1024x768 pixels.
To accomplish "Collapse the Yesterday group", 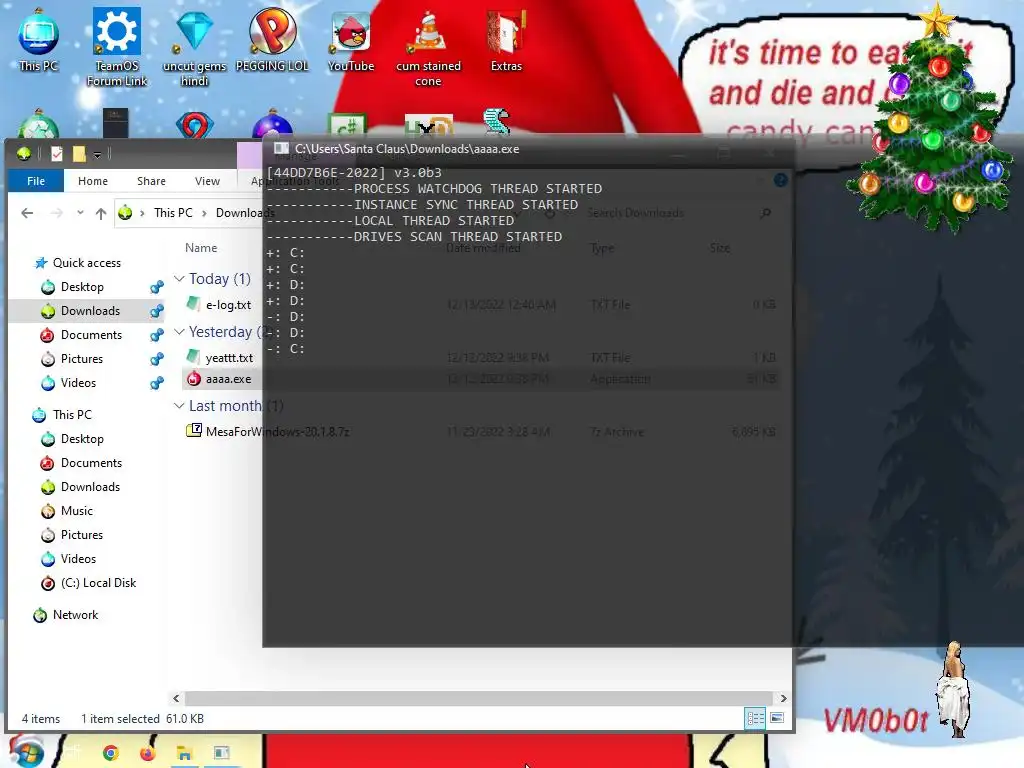I will click(179, 332).
